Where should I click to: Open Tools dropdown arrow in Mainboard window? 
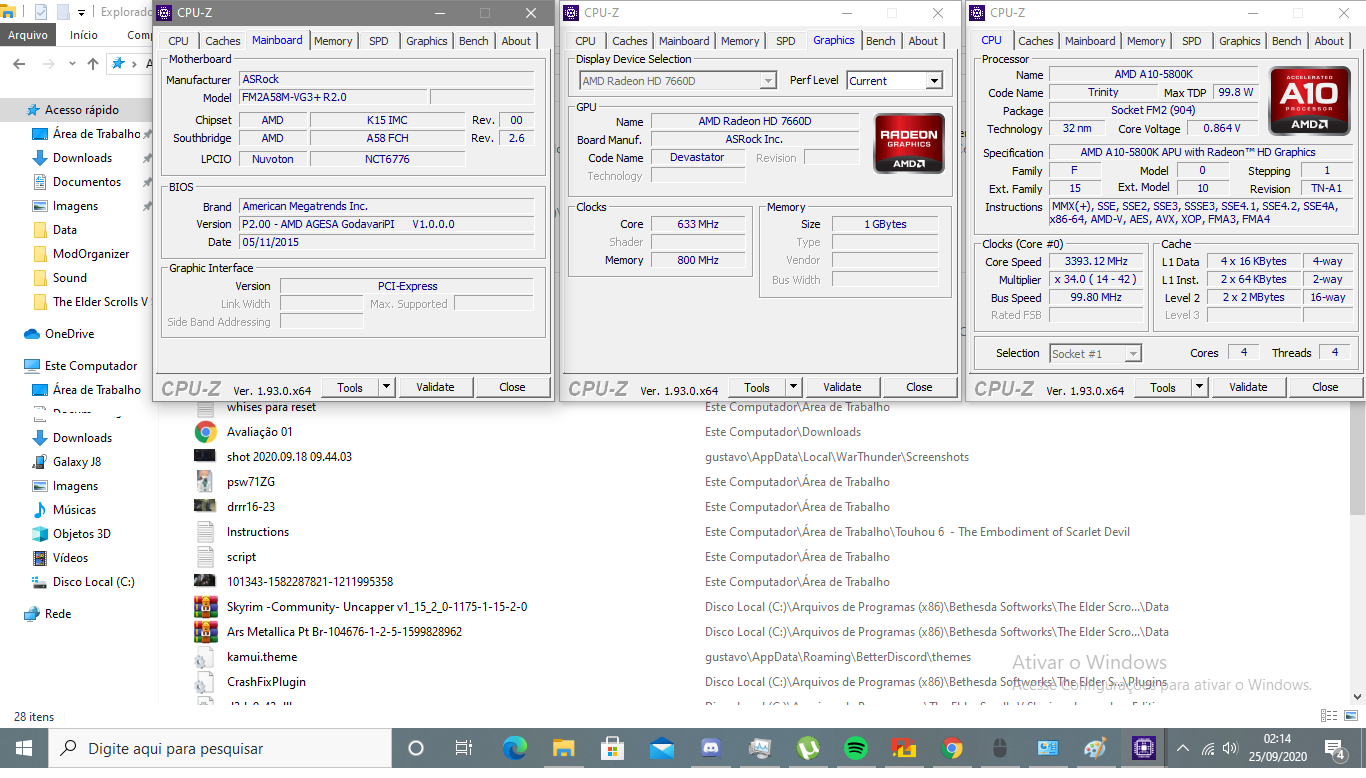click(x=386, y=387)
